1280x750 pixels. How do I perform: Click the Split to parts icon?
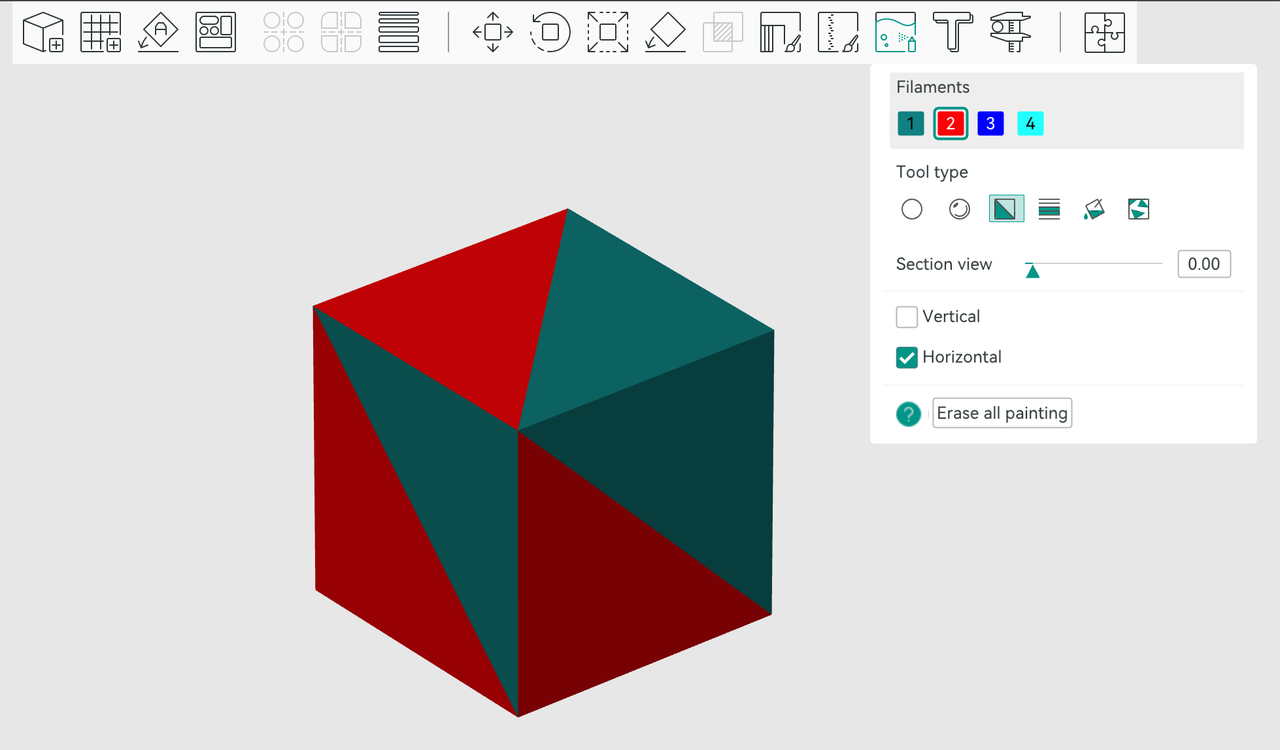(x=341, y=32)
